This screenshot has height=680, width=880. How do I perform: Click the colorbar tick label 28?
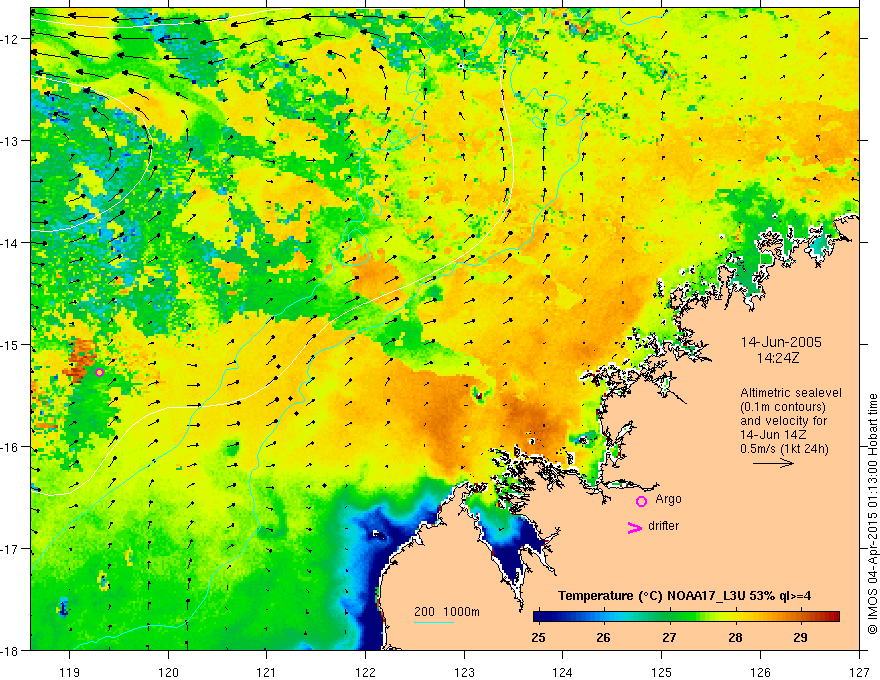coord(735,637)
